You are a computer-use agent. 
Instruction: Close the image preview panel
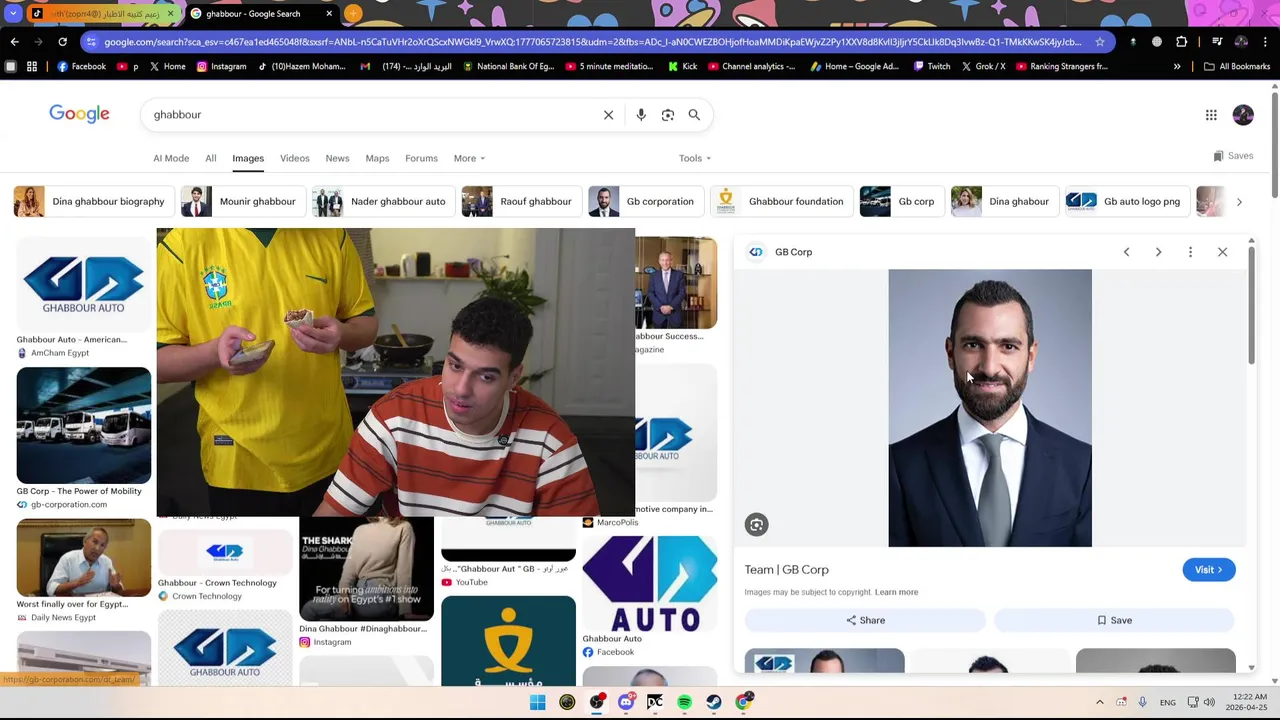coord(1222,252)
